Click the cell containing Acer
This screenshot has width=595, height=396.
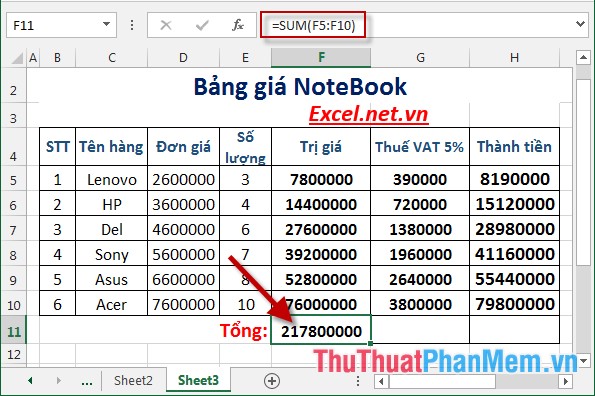(112, 303)
